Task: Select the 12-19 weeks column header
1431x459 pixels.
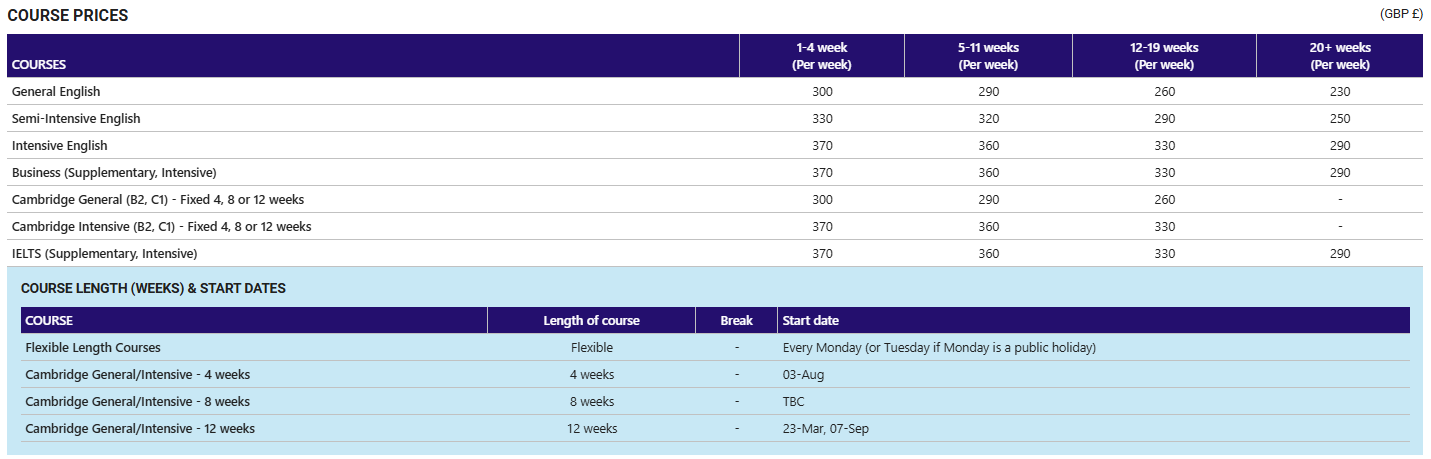Action: 1164,56
